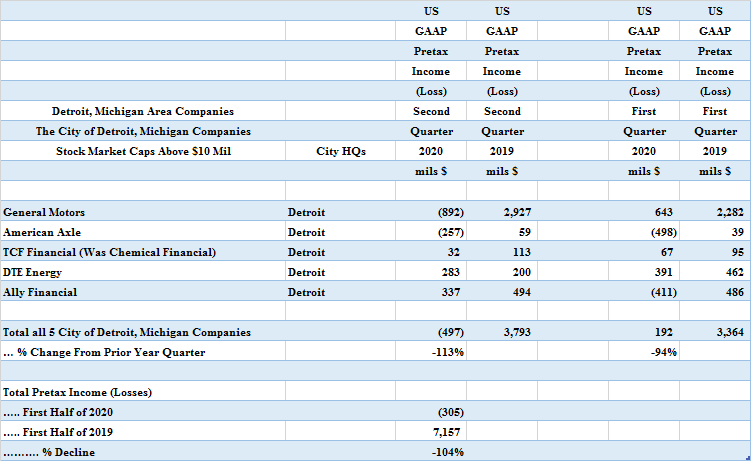Click Total Pretax Income (Losses) label
Screen dimensions: 751x461
(78, 393)
